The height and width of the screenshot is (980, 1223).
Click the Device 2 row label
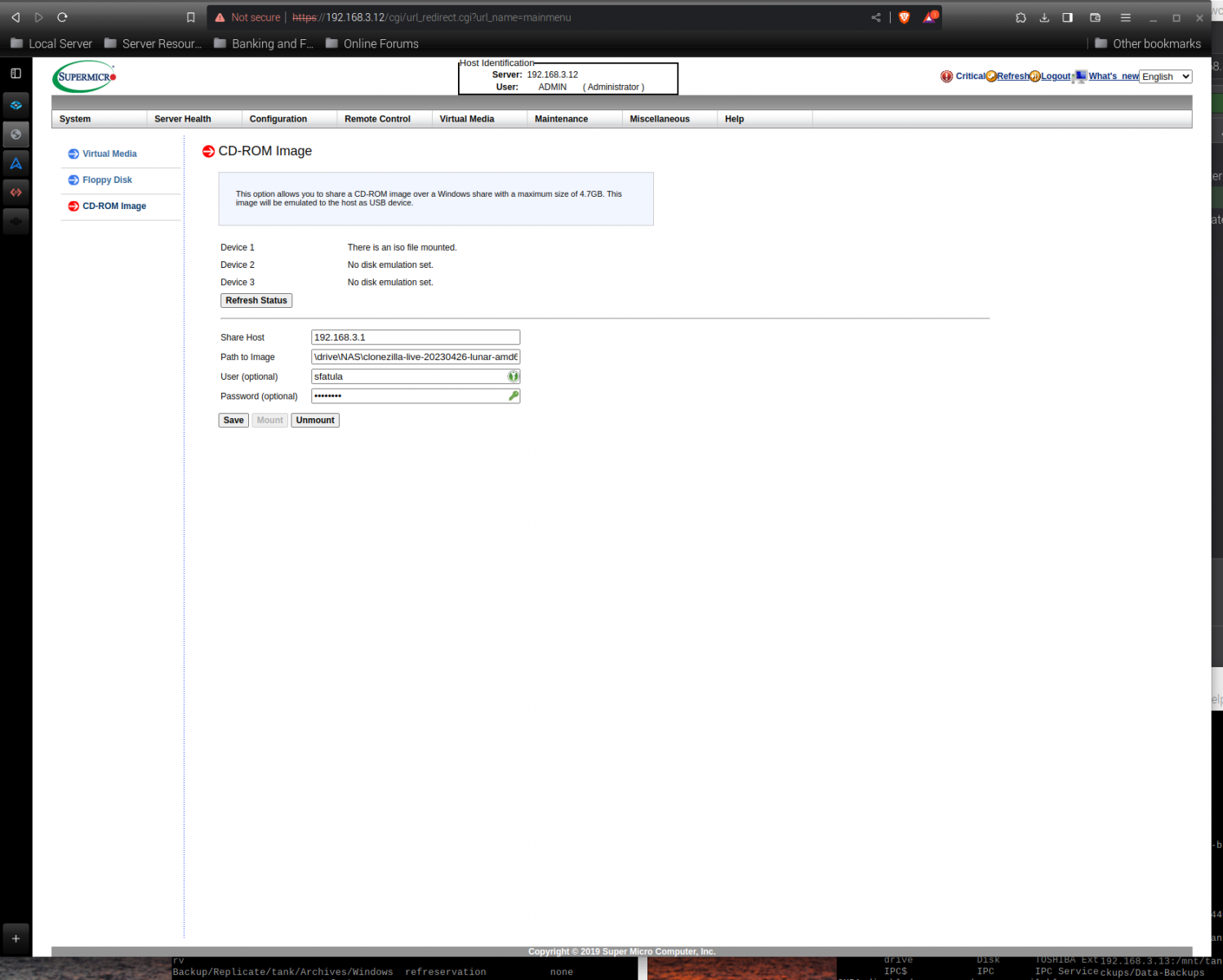tap(238, 265)
